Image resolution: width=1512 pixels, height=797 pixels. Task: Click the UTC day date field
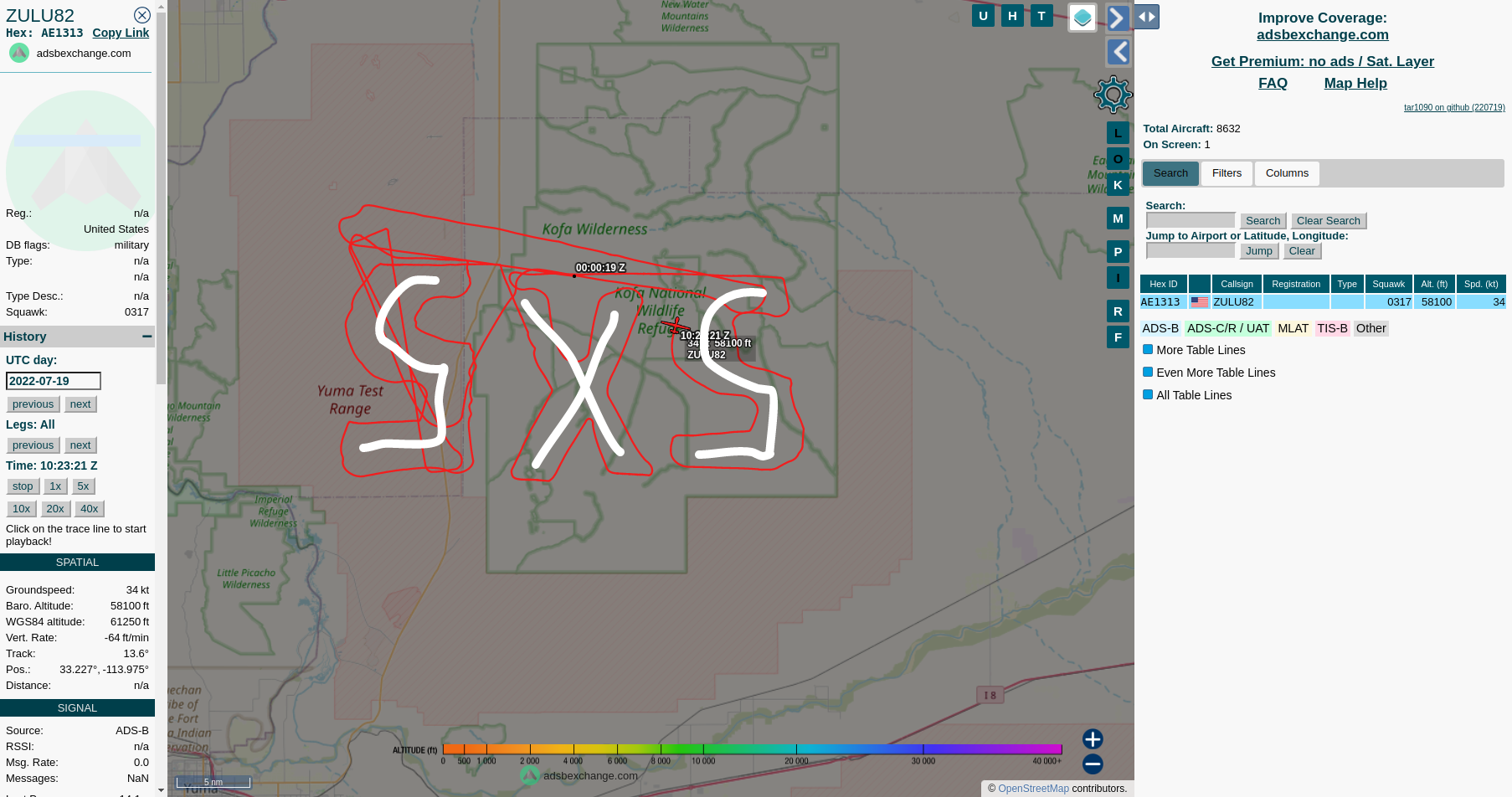click(54, 381)
